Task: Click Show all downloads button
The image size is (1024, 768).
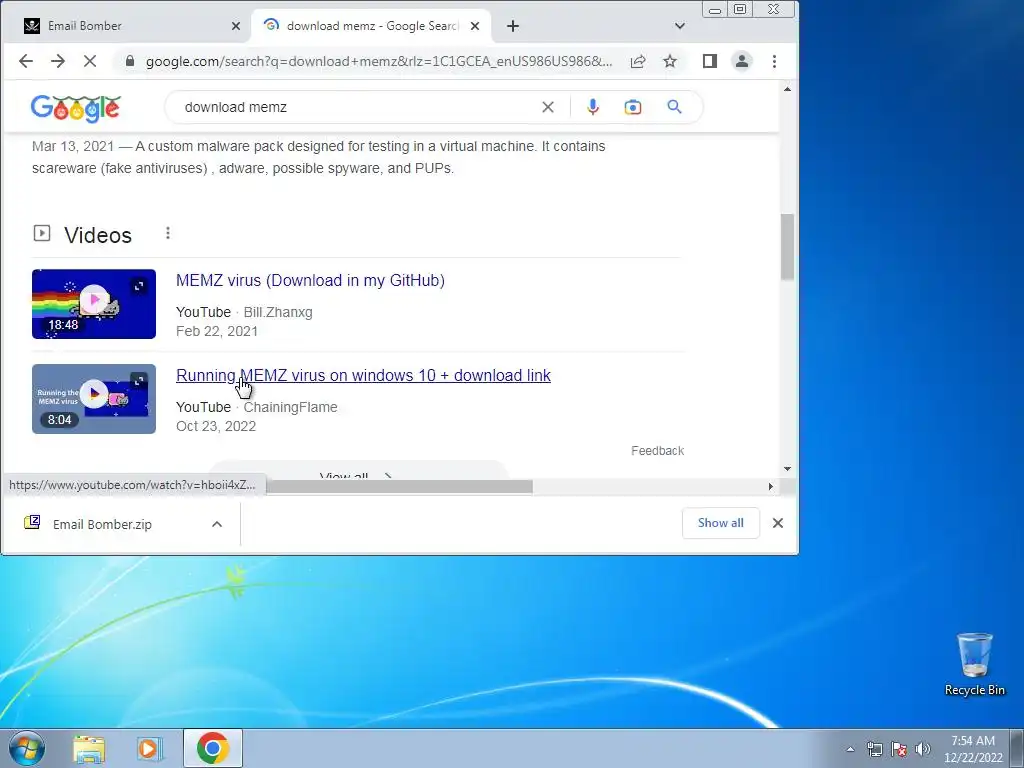Action: pyautogui.click(x=720, y=523)
